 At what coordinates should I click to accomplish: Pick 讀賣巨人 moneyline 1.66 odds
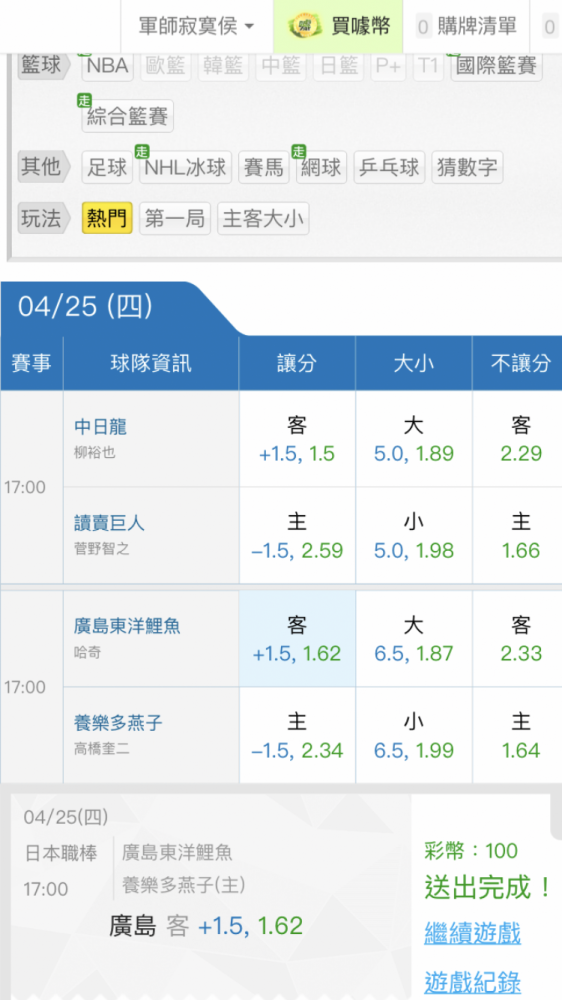[x=521, y=536]
